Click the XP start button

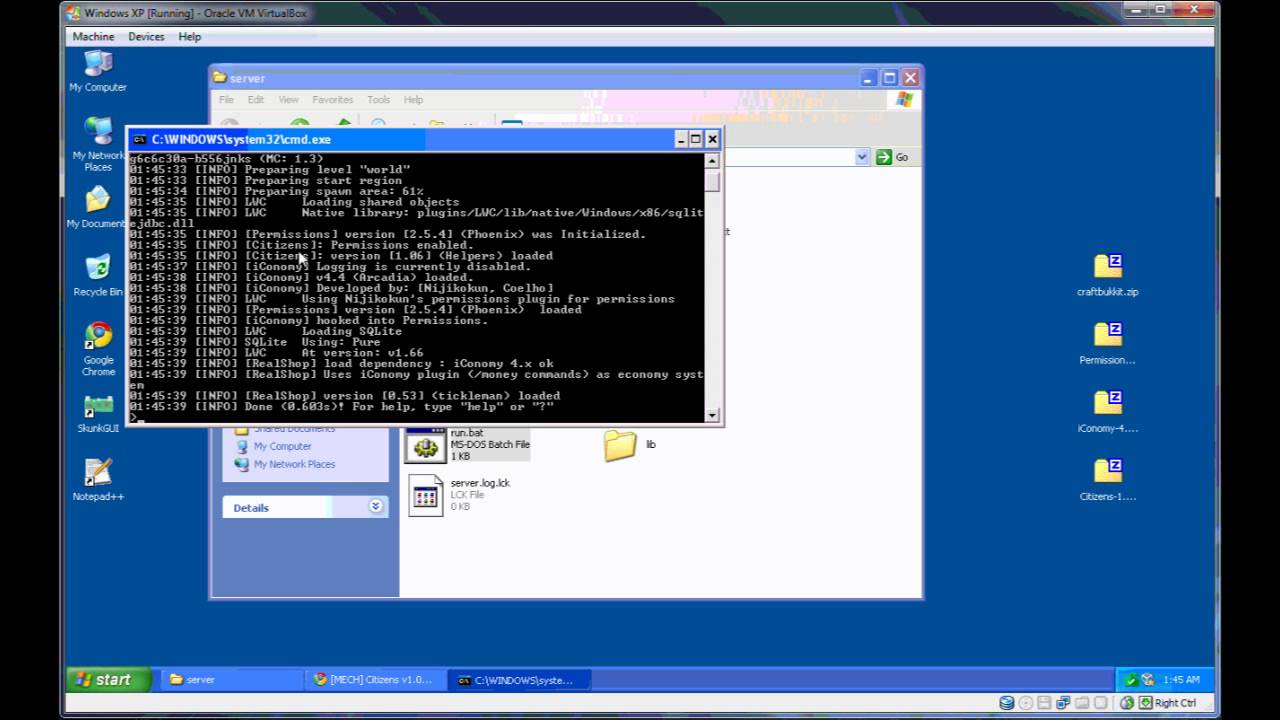point(109,680)
